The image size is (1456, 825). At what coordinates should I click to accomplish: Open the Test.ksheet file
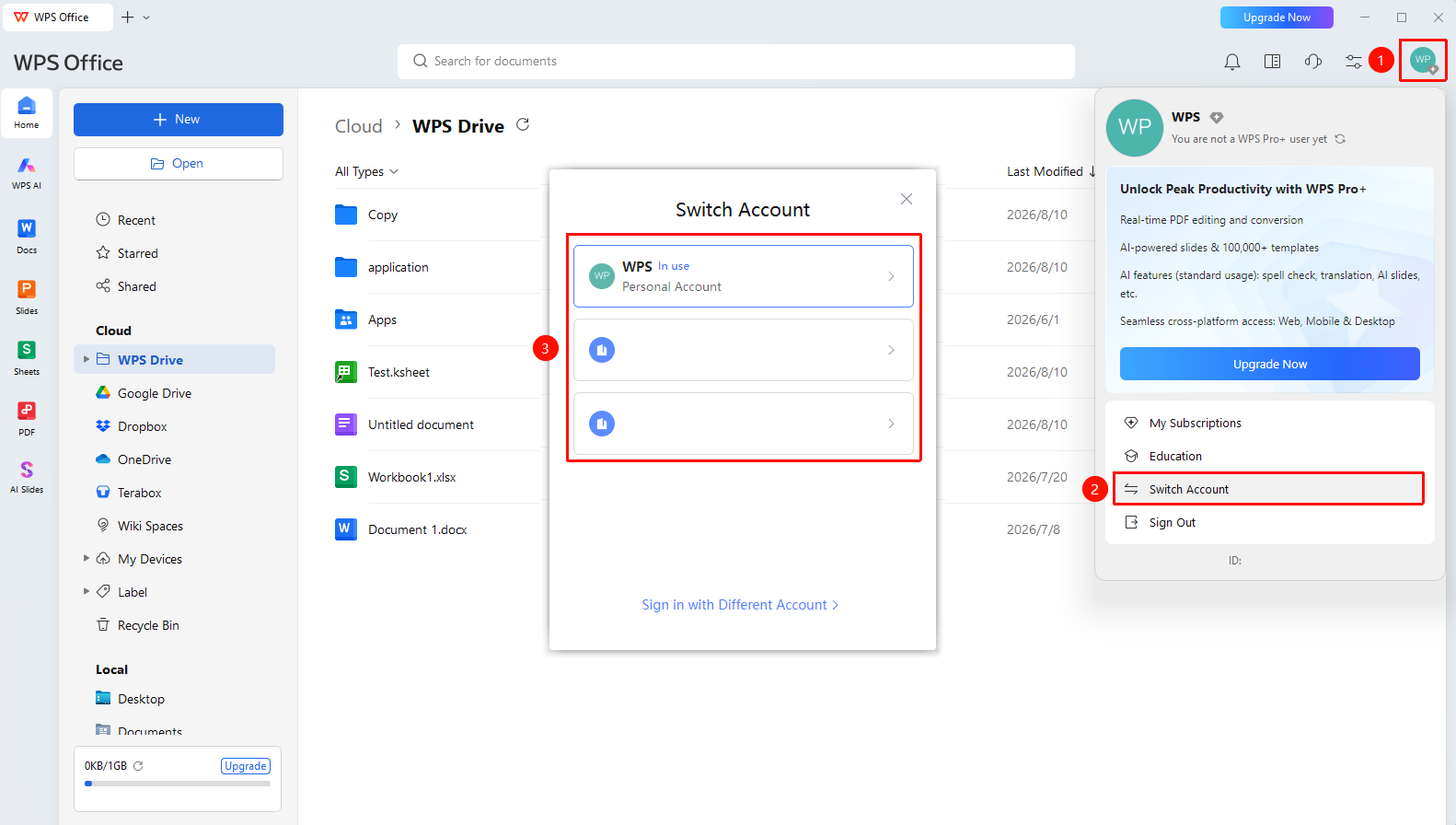point(399,372)
